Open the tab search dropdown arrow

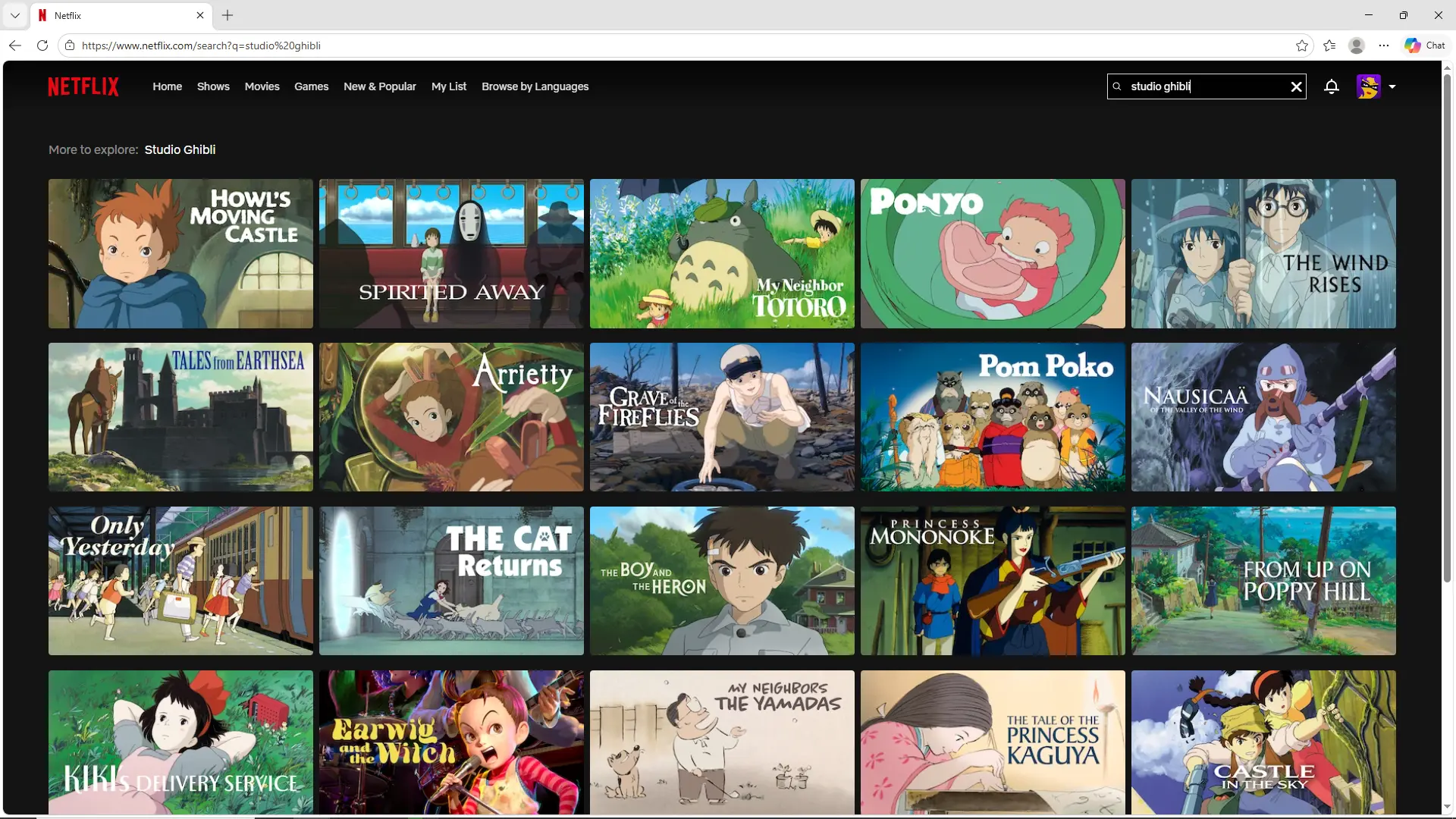click(15, 15)
